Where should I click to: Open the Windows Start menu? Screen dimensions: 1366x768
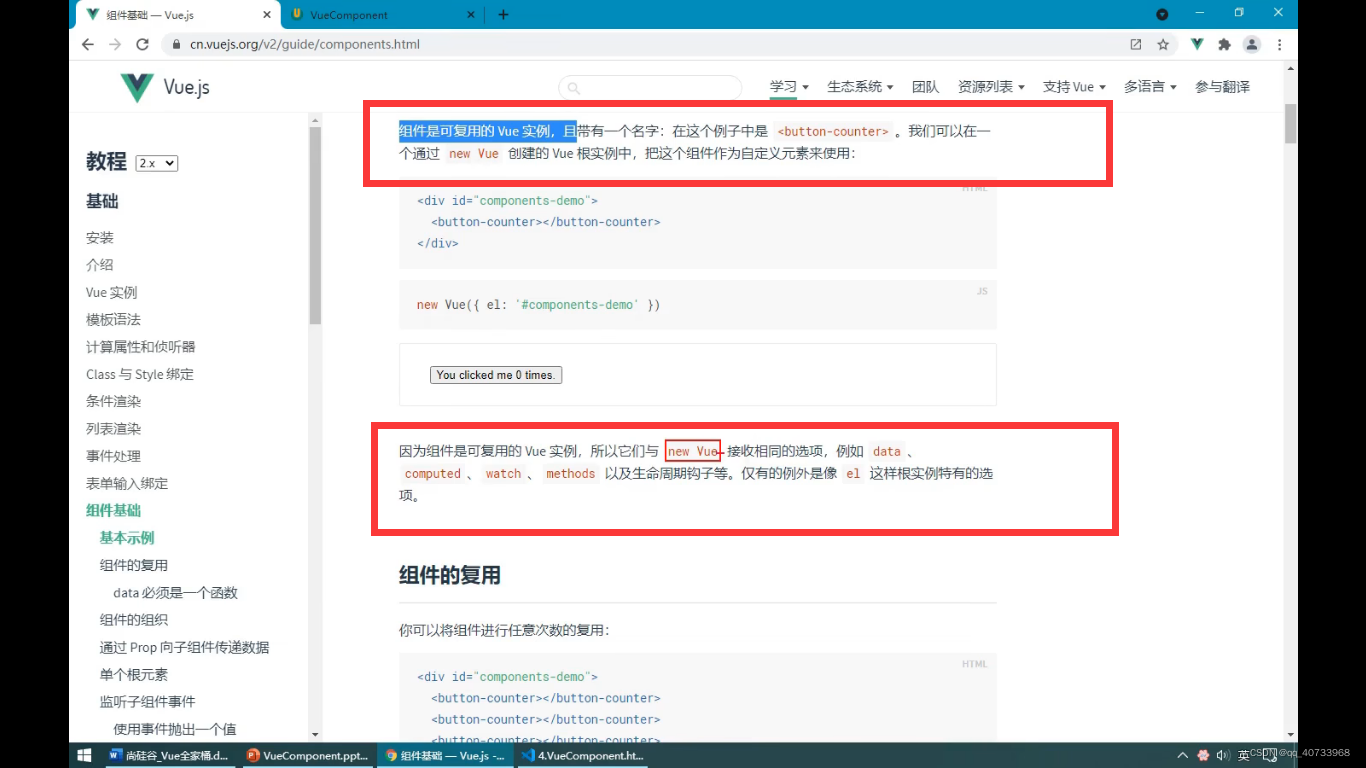coord(85,755)
